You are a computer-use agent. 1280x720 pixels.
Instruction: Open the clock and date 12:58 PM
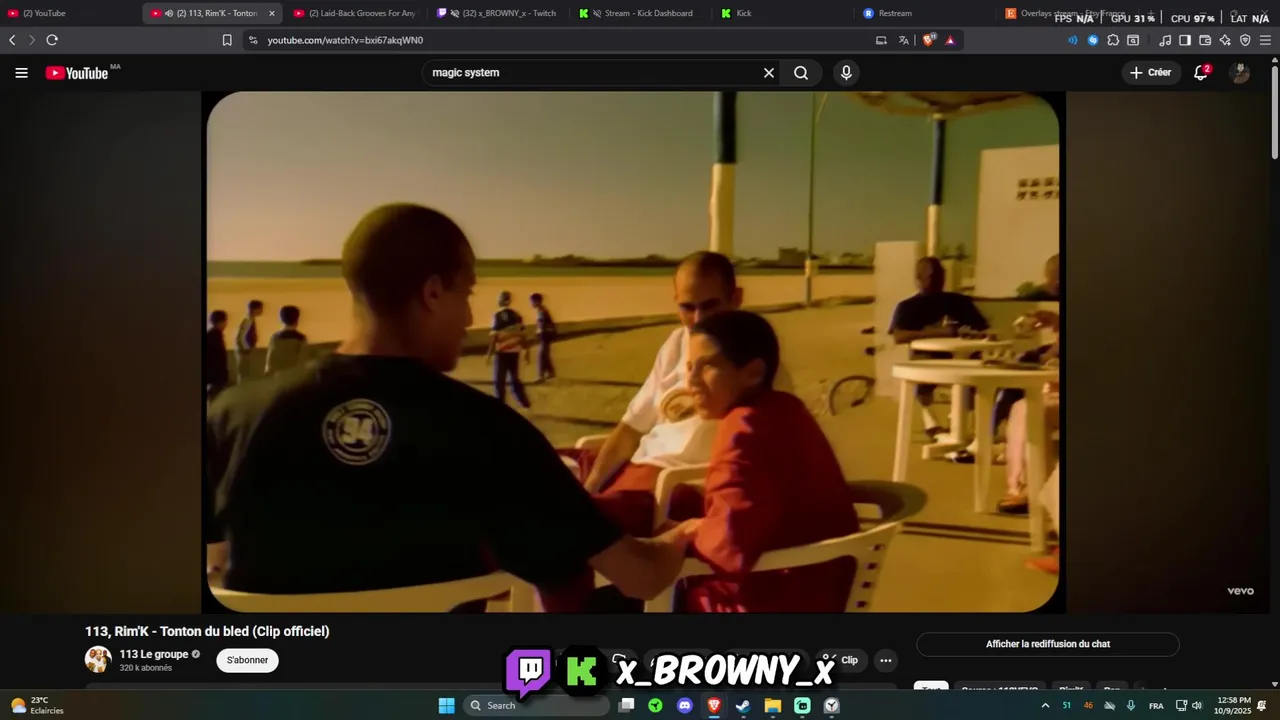click(1232, 705)
